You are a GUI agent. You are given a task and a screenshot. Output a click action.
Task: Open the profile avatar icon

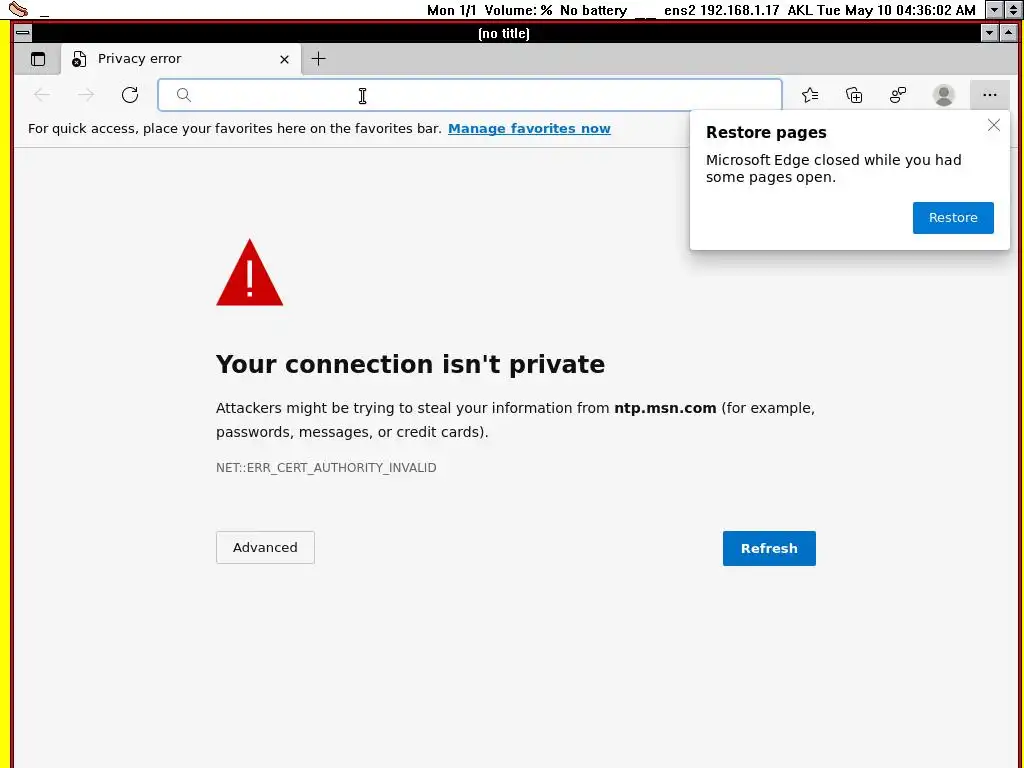click(x=943, y=95)
